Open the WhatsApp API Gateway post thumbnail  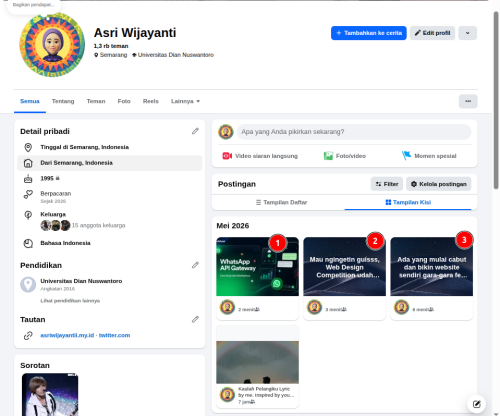pyautogui.click(x=257, y=267)
